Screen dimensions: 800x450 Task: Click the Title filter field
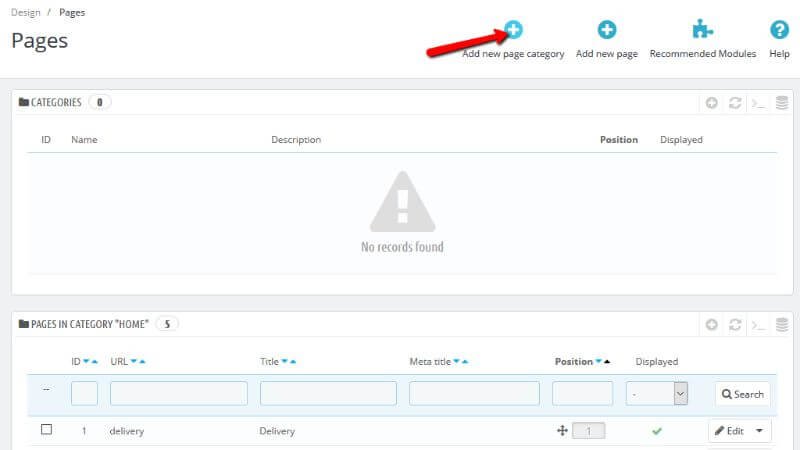[x=328, y=393]
